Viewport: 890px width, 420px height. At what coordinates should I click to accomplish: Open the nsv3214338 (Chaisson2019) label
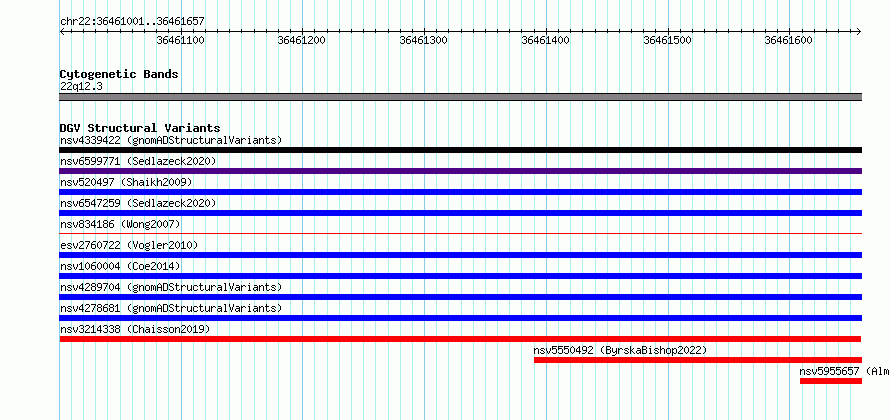coord(135,329)
